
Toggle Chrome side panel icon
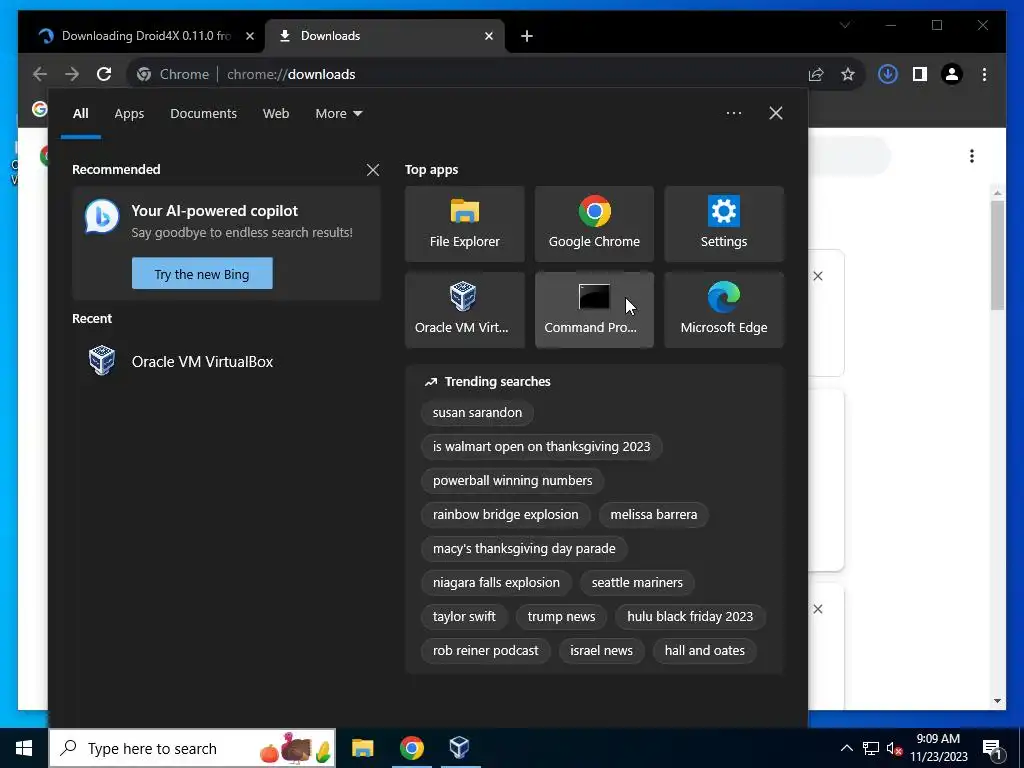[920, 74]
